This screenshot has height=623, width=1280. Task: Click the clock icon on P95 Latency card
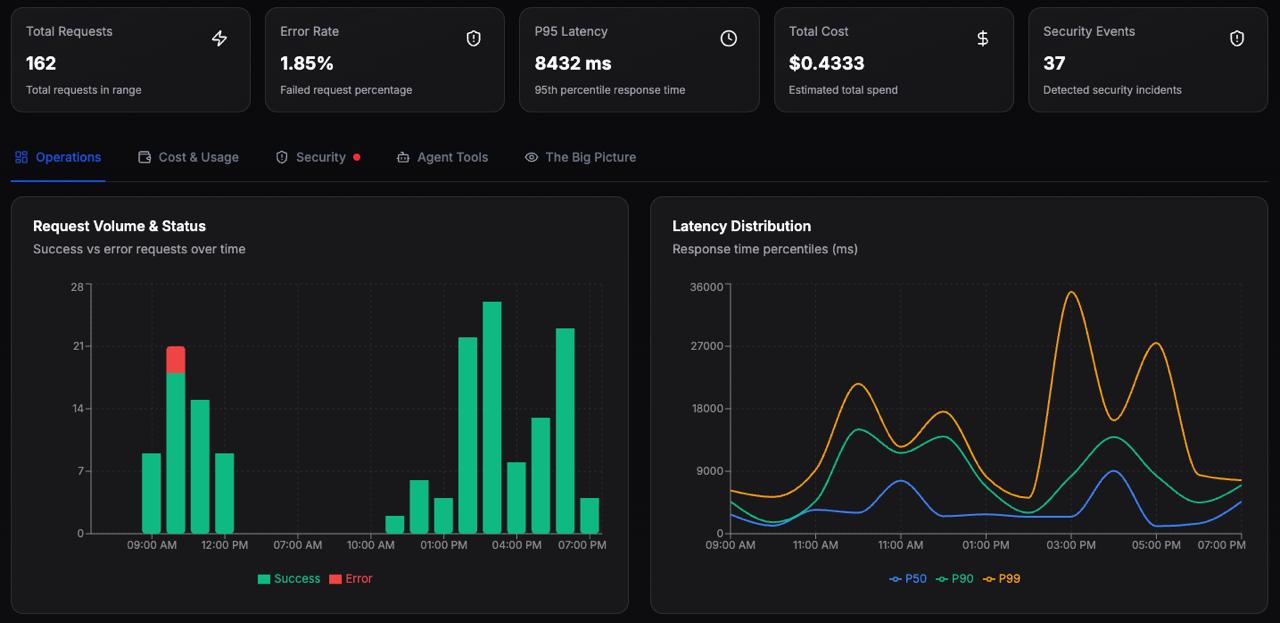[729, 38]
